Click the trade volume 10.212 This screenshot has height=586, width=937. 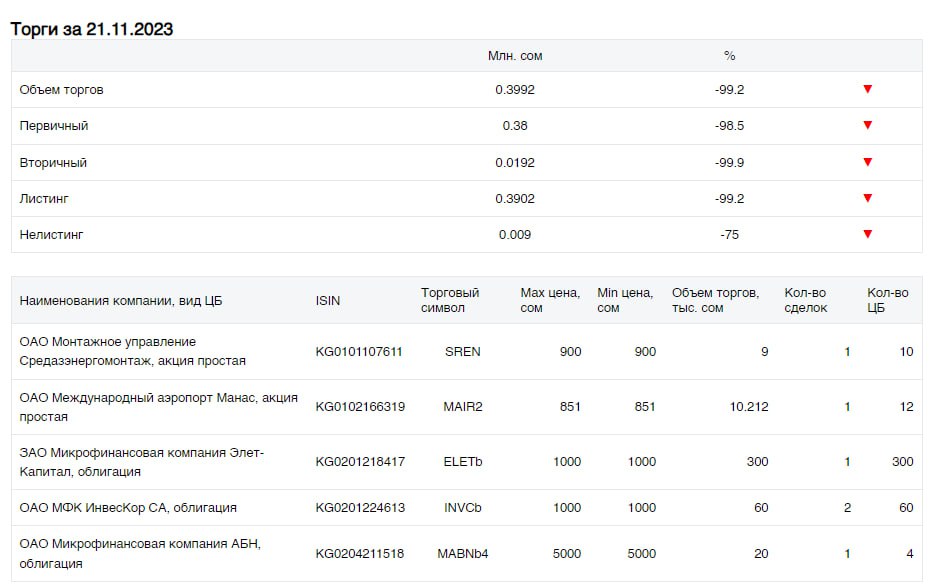[x=749, y=407]
